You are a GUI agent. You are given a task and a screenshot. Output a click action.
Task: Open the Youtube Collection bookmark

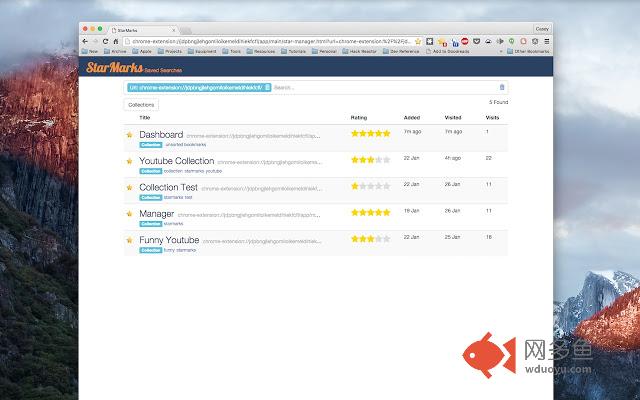pyautogui.click(x=177, y=161)
